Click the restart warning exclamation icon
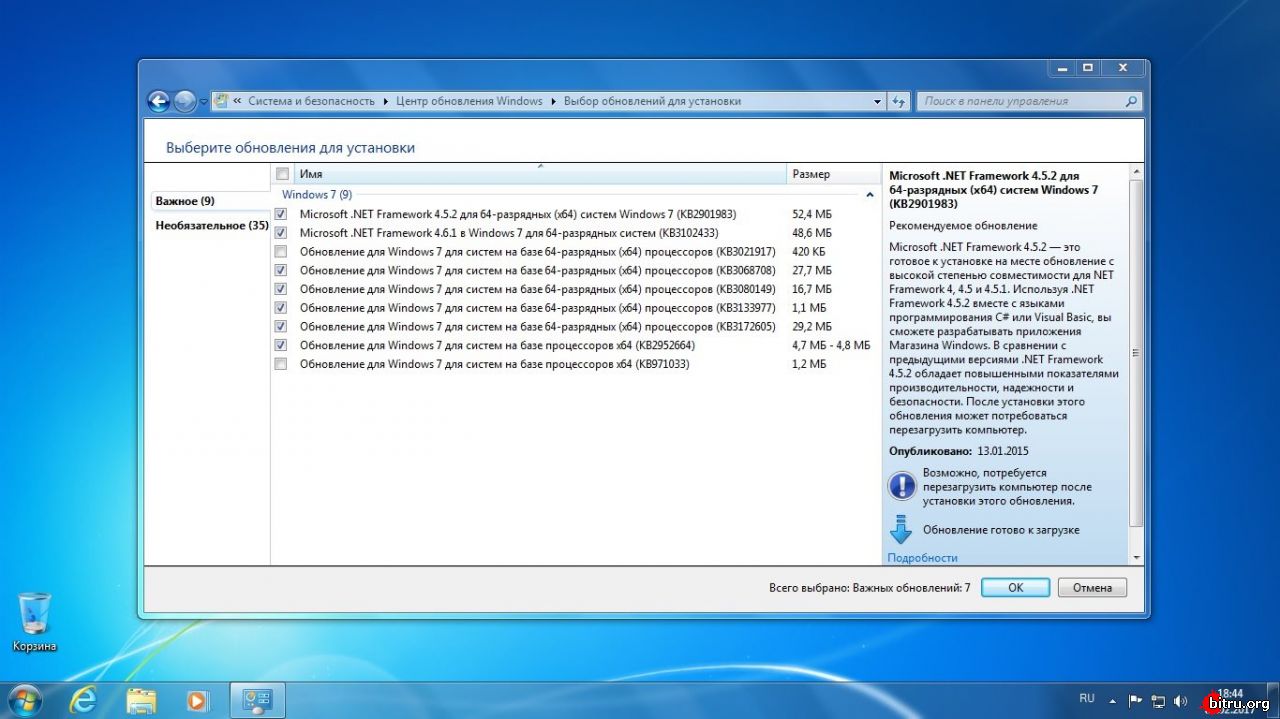 tap(901, 486)
